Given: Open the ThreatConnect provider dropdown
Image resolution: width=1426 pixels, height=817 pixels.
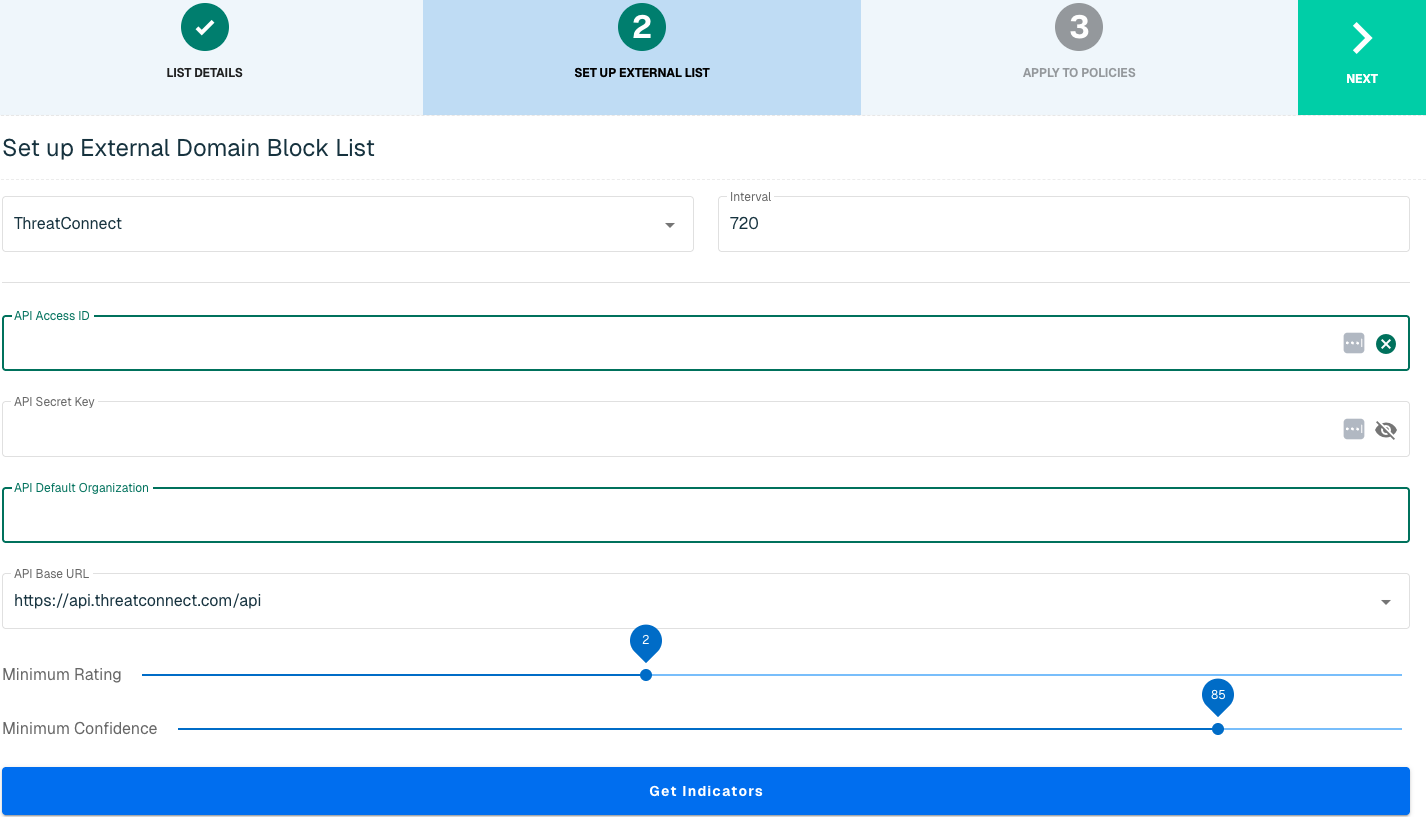Looking at the screenshot, I should (348, 224).
